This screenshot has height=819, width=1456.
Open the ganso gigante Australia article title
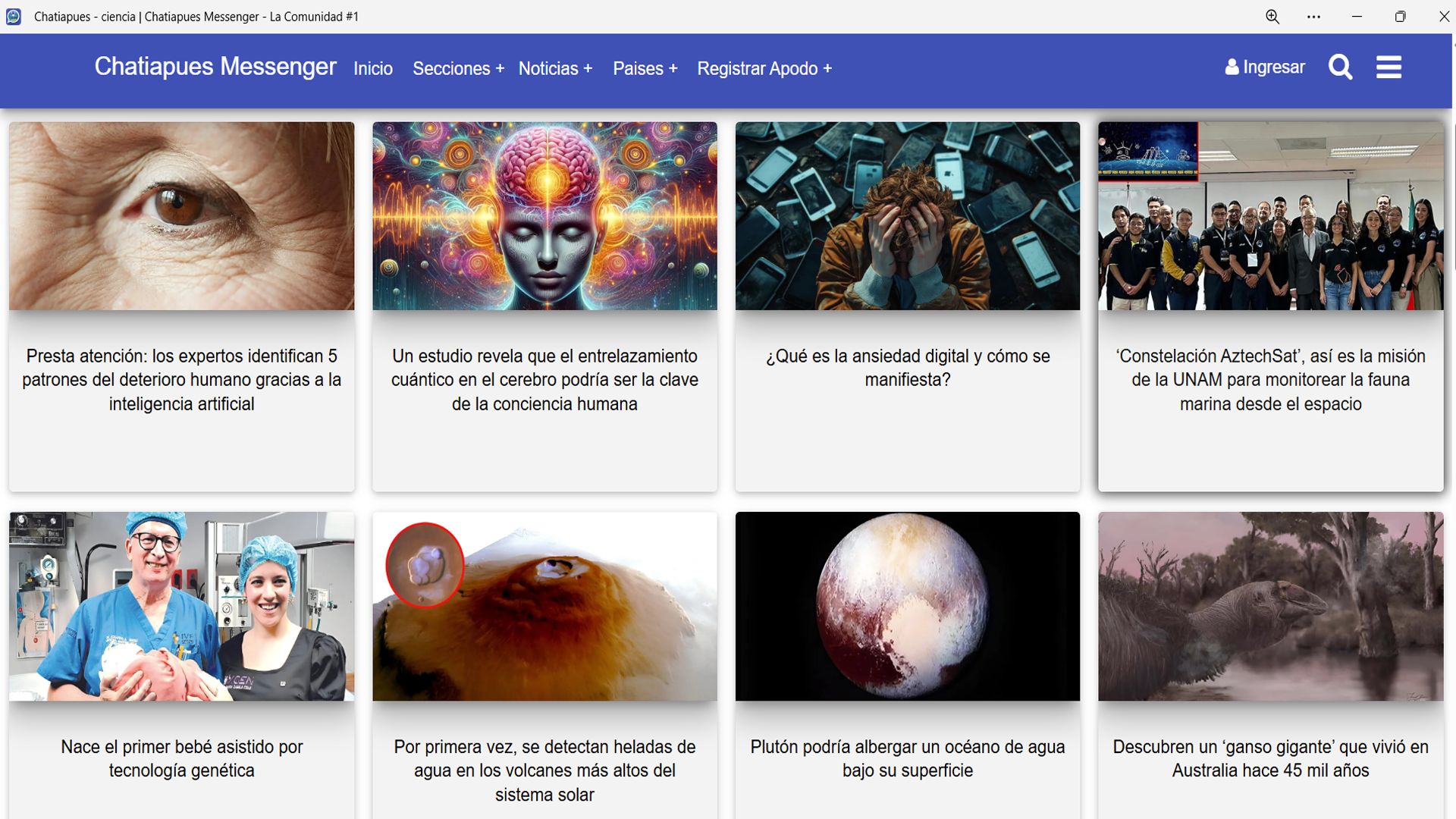coord(1271,758)
